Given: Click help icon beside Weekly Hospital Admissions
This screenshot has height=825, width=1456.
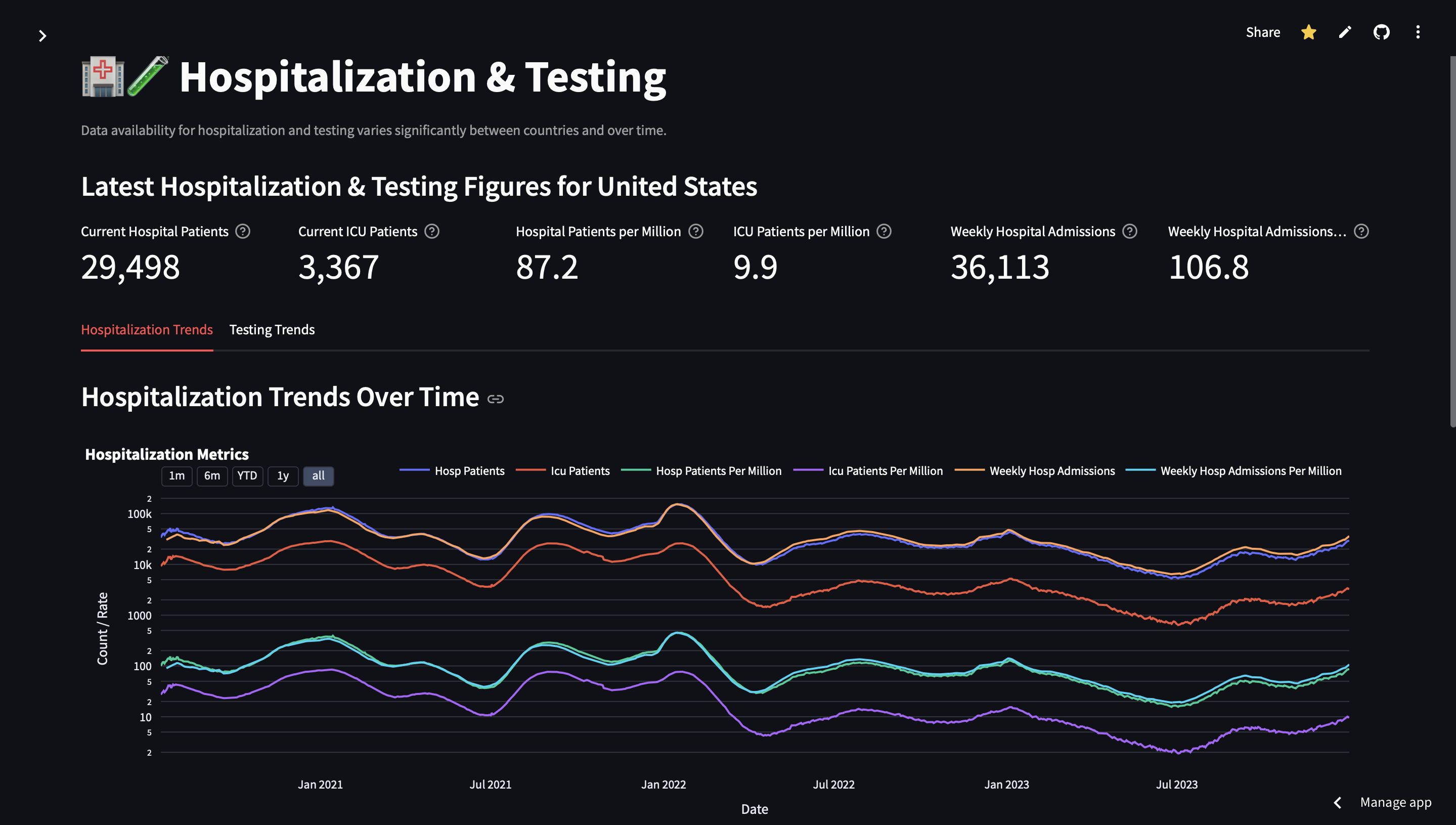Looking at the screenshot, I should click(x=1129, y=231).
